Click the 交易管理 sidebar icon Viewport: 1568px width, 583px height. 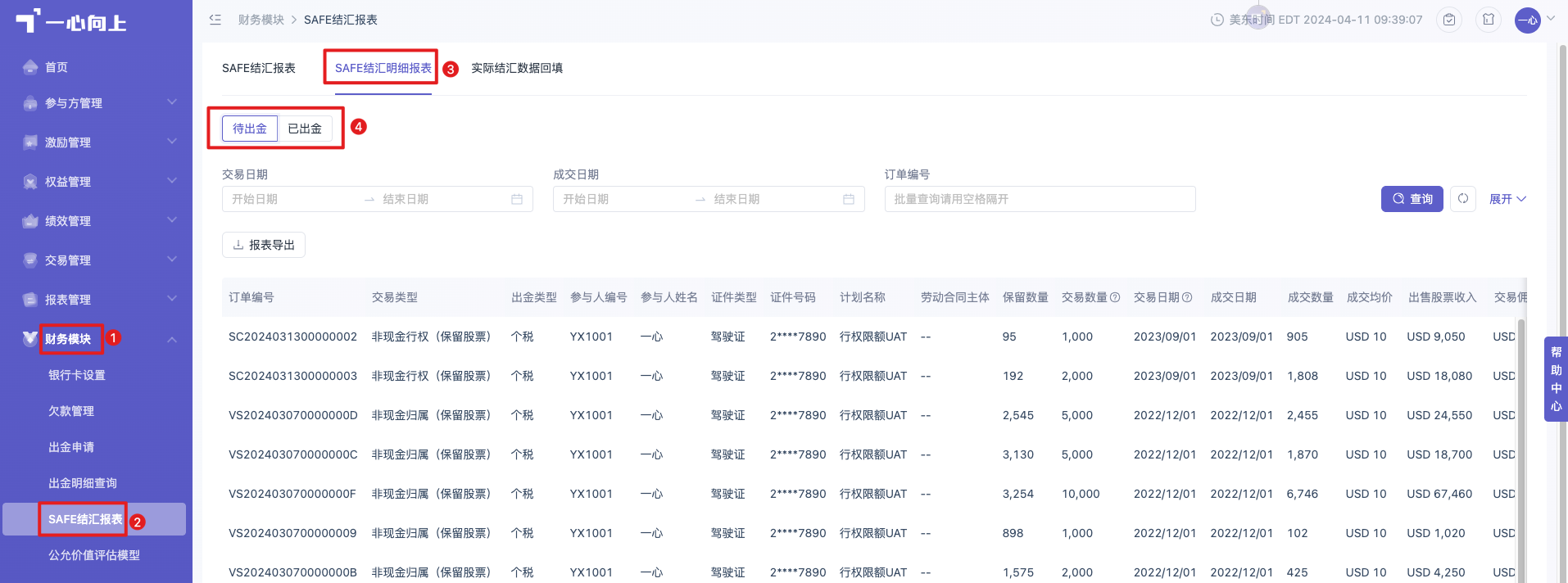pyautogui.click(x=30, y=260)
